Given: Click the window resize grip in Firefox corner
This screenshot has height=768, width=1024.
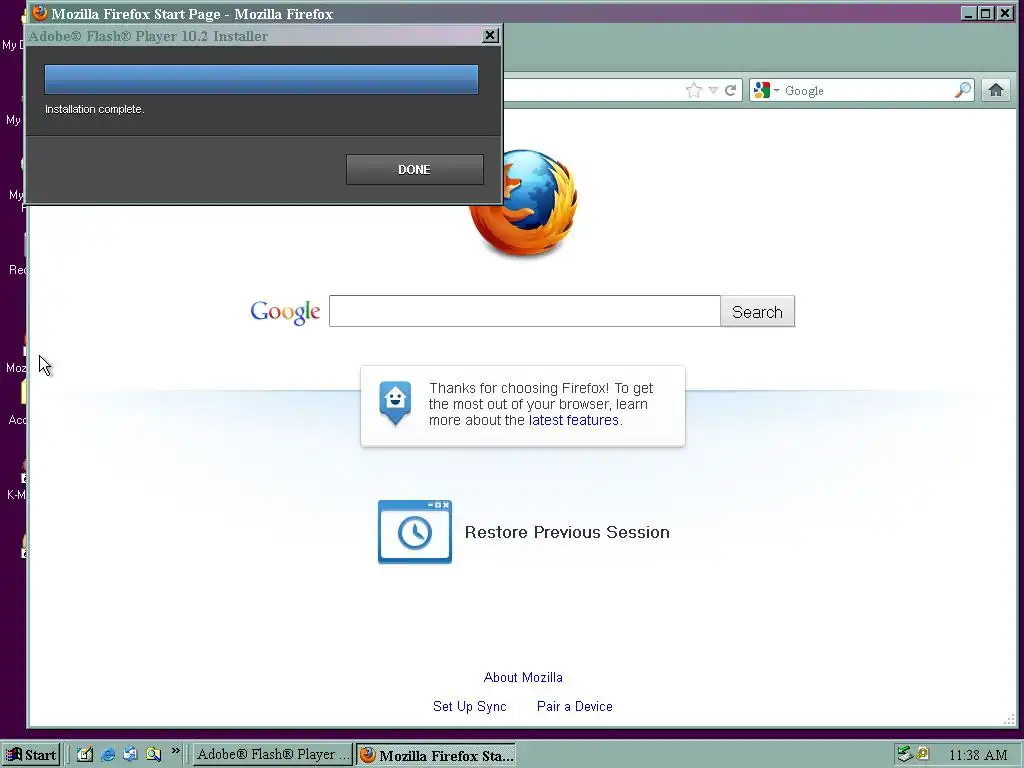Looking at the screenshot, I should point(1008,718).
